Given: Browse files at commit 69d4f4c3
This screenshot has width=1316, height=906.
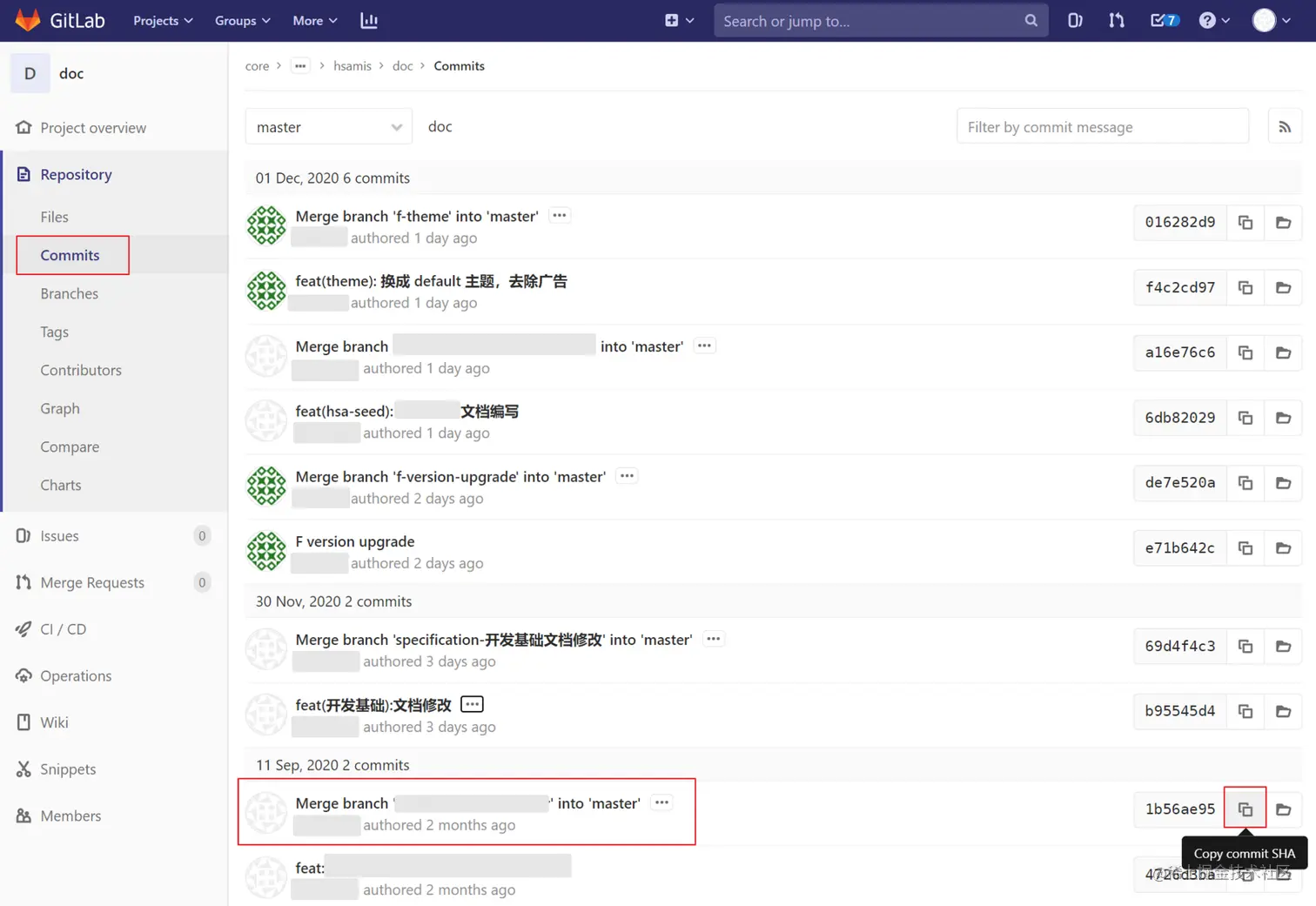Looking at the screenshot, I should (x=1283, y=647).
